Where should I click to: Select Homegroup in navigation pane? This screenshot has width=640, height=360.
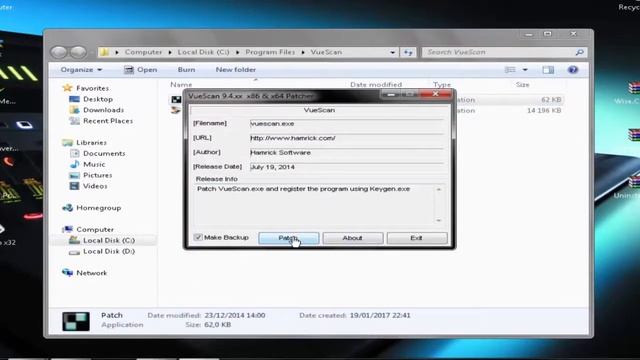(98, 208)
